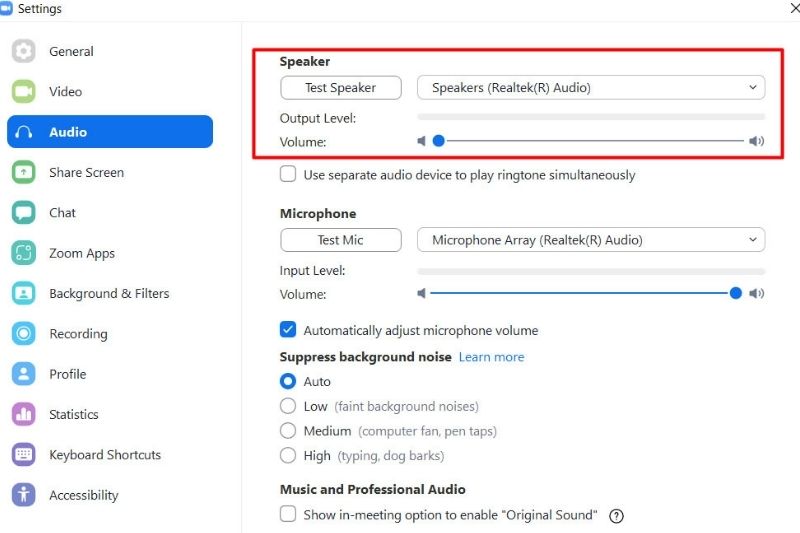Enable Show in-meeting Original Sound option

[x=288, y=515]
